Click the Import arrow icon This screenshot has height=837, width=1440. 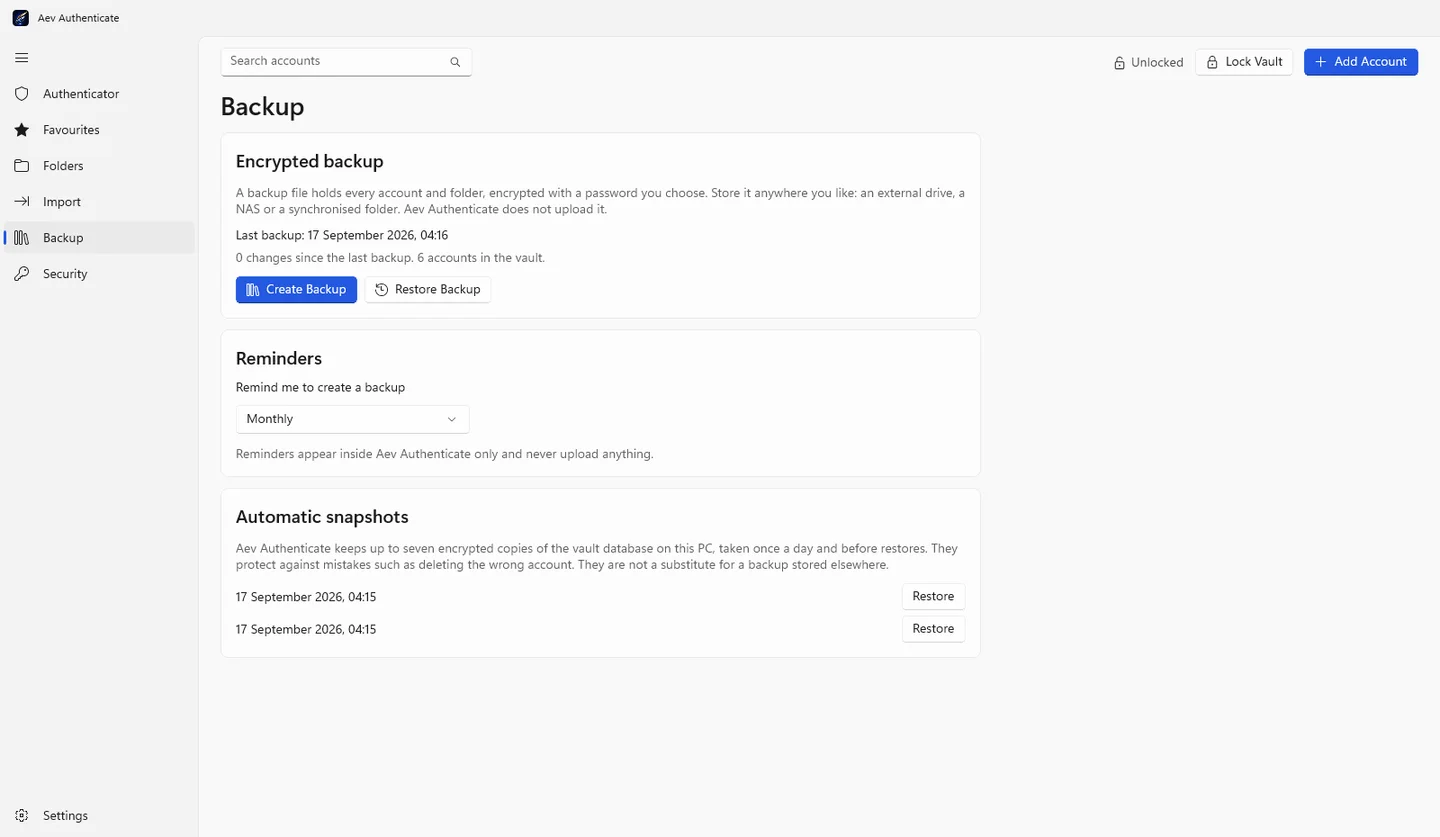[x=21, y=202]
